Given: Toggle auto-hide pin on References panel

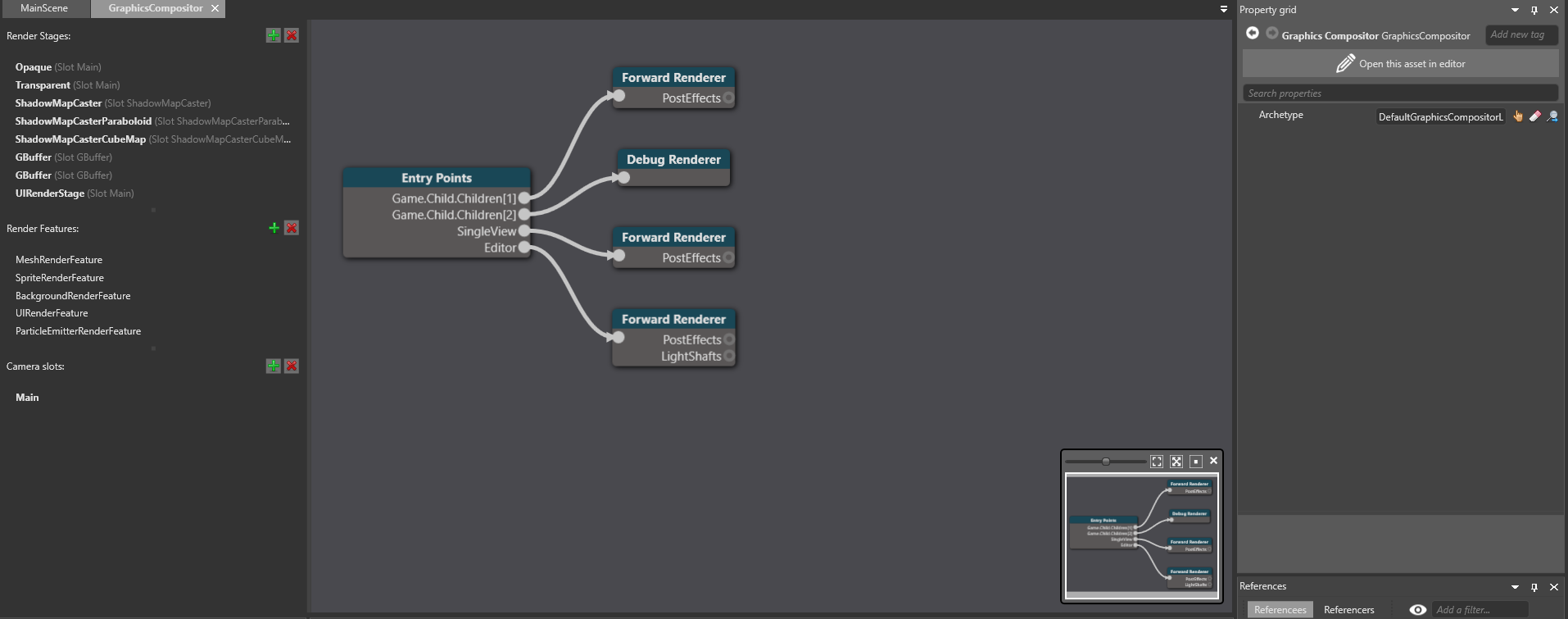Looking at the screenshot, I should tap(1534, 587).
